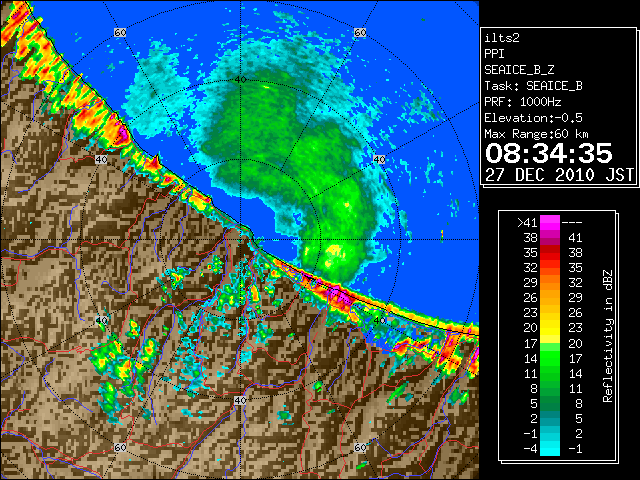Click the '40' ring label over sea, northeast

click(380, 159)
